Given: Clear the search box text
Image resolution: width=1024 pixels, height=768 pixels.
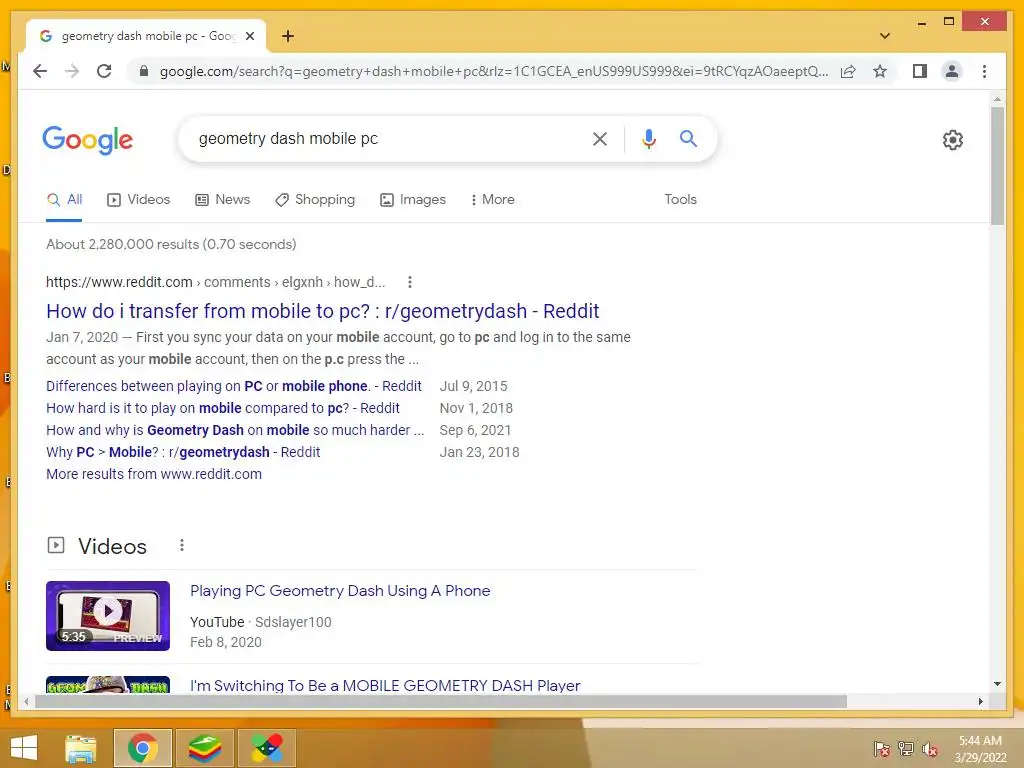Looking at the screenshot, I should tap(600, 138).
